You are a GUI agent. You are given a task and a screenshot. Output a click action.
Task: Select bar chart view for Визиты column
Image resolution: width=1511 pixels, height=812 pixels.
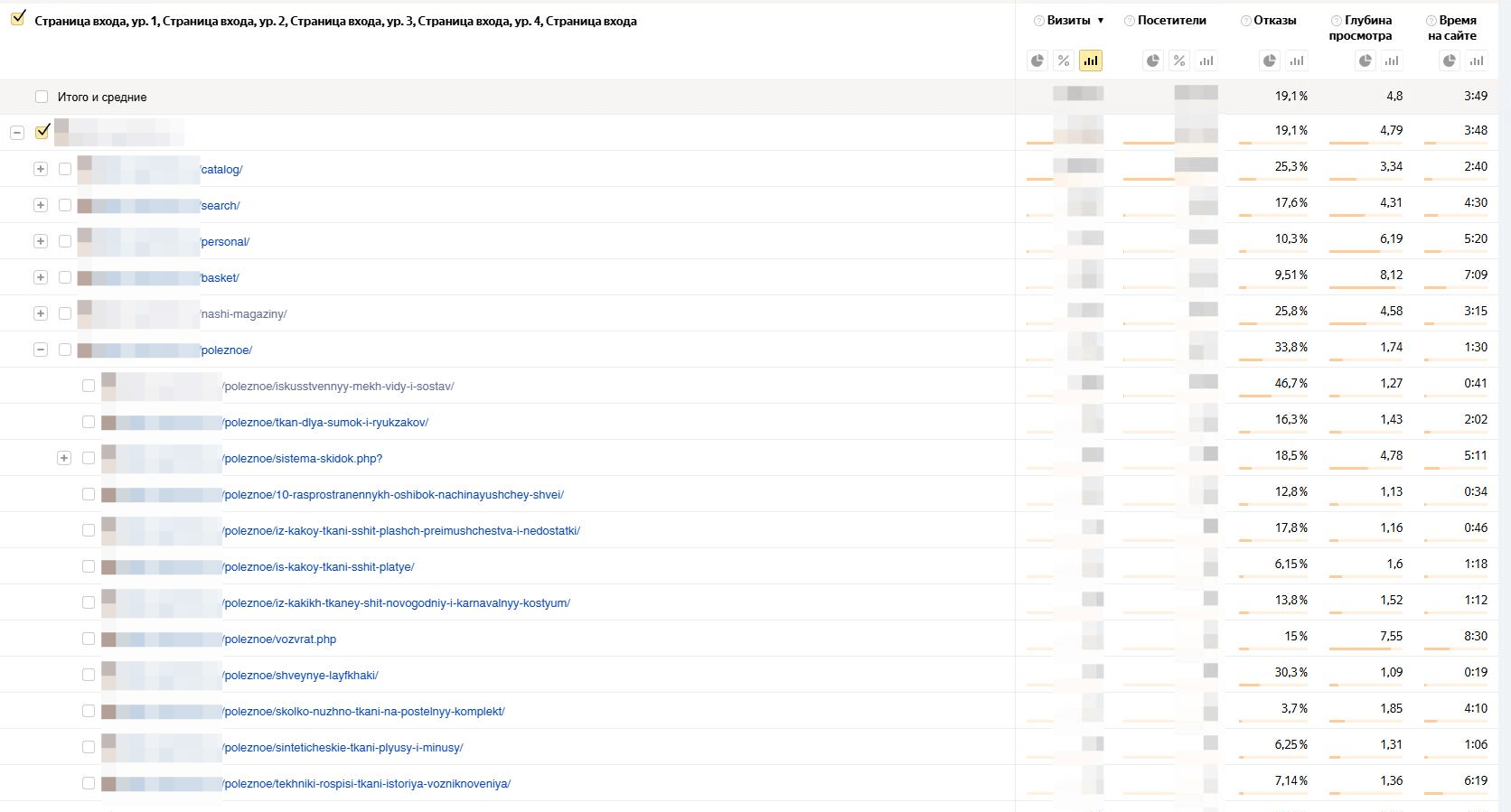click(x=1091, y=61)
